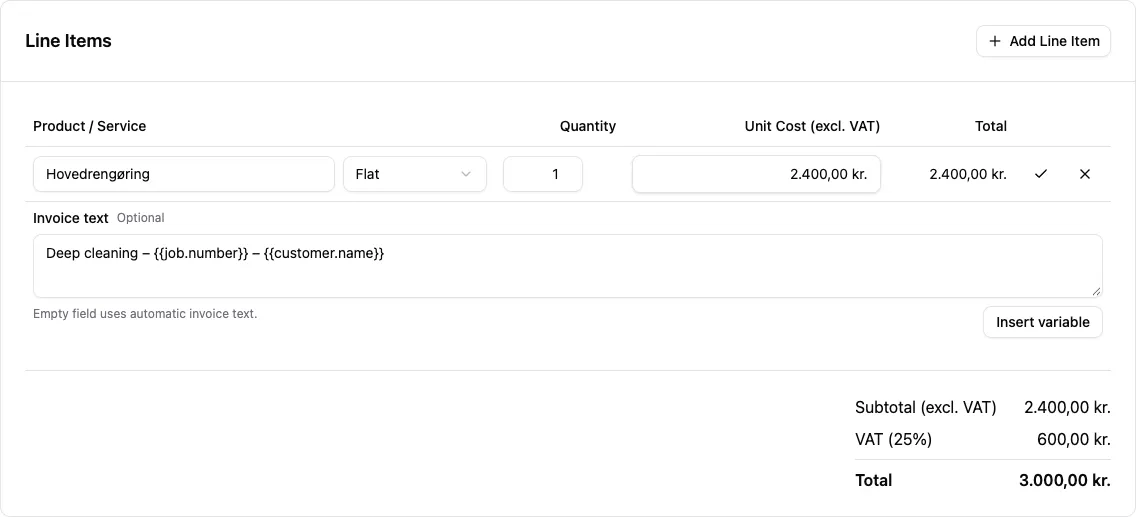The image size is (1136, 517).
Task: Open the Flat pricing type dropdown
Action: point(414,175)
